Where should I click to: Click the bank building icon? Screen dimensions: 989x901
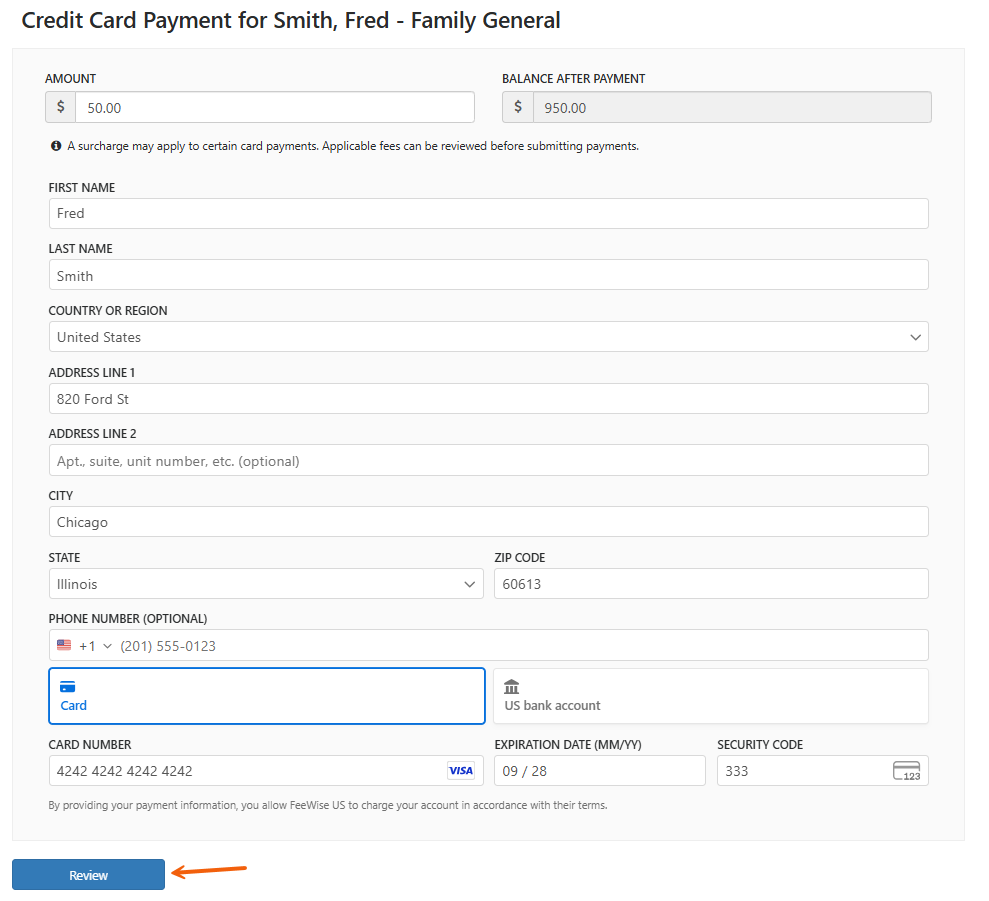[512, 686]
